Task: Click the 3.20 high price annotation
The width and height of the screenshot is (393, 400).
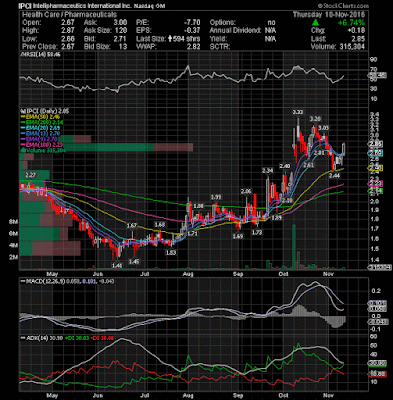Action: point(315,119)
